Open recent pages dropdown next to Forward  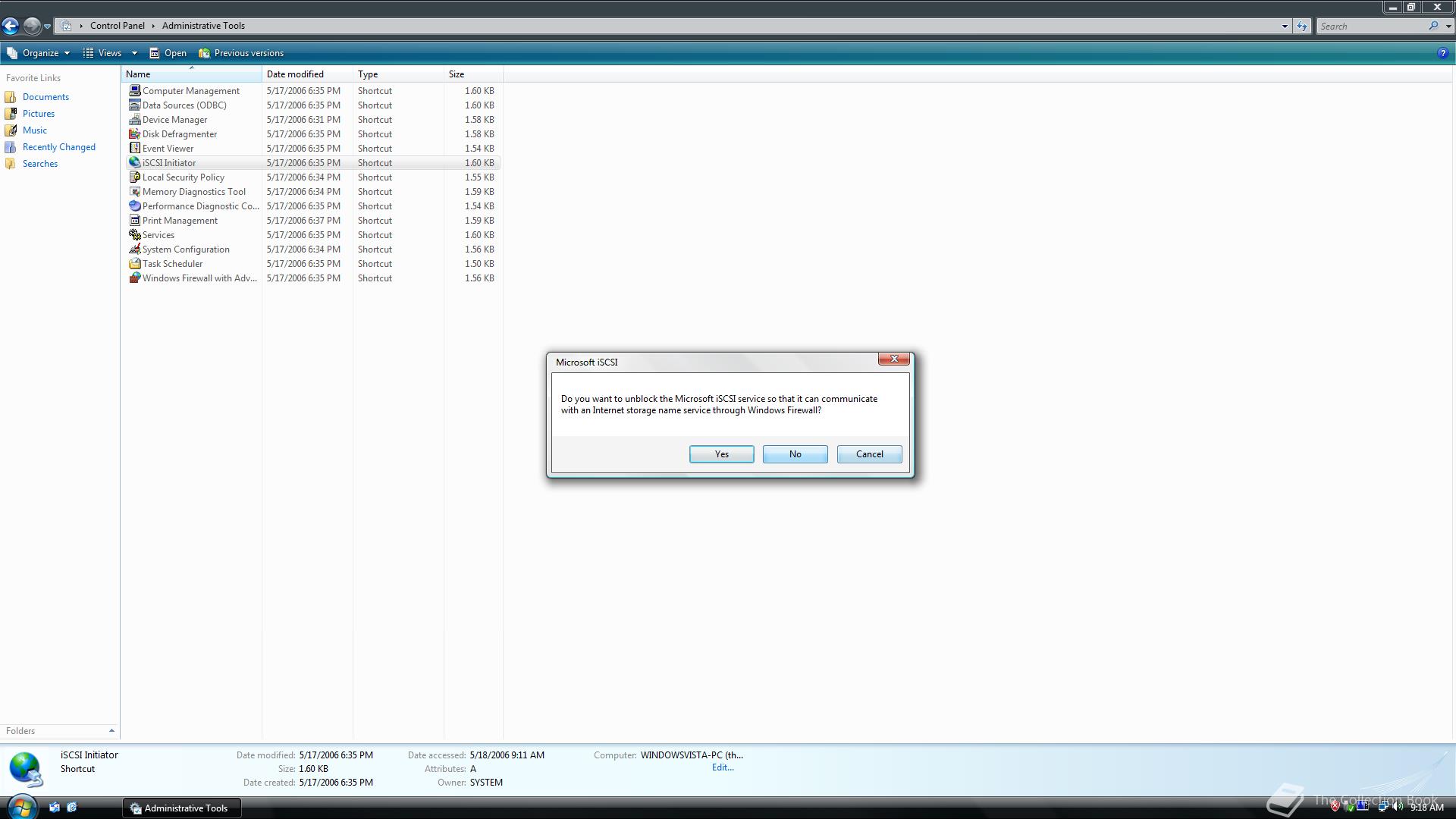[47, 27]
